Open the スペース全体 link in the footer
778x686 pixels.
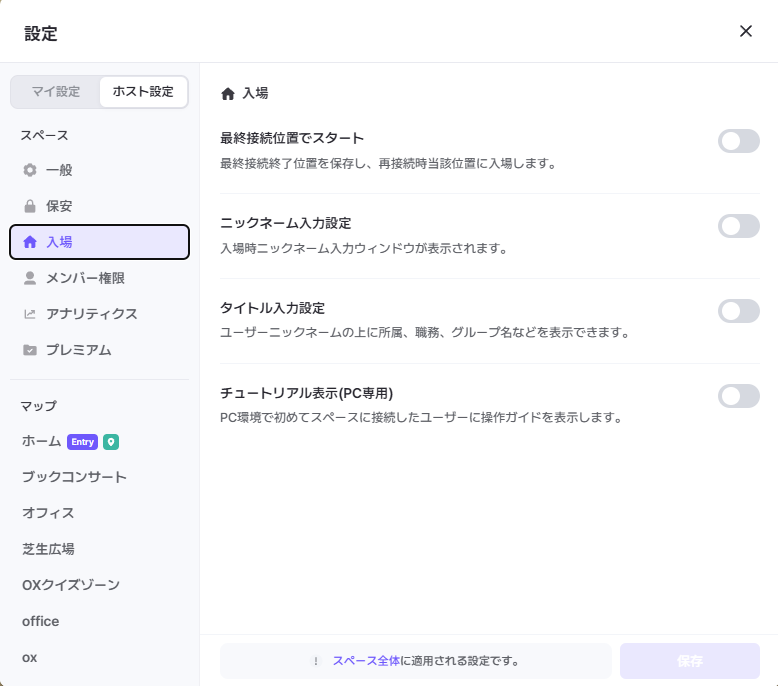coord(366,661)
